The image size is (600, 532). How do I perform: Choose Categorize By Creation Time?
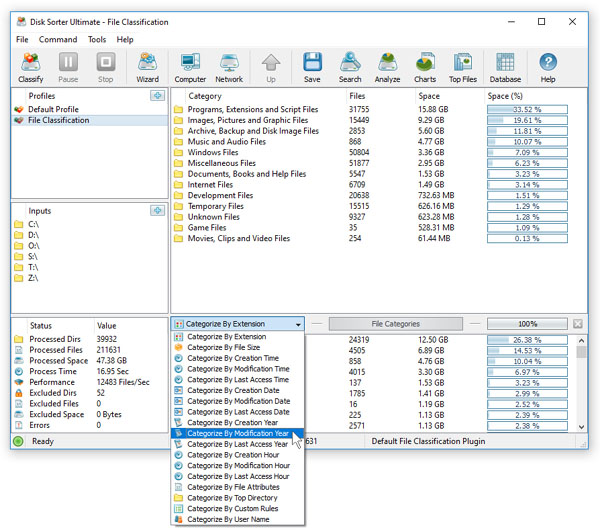pyautogui.click(x=238, y=358)
